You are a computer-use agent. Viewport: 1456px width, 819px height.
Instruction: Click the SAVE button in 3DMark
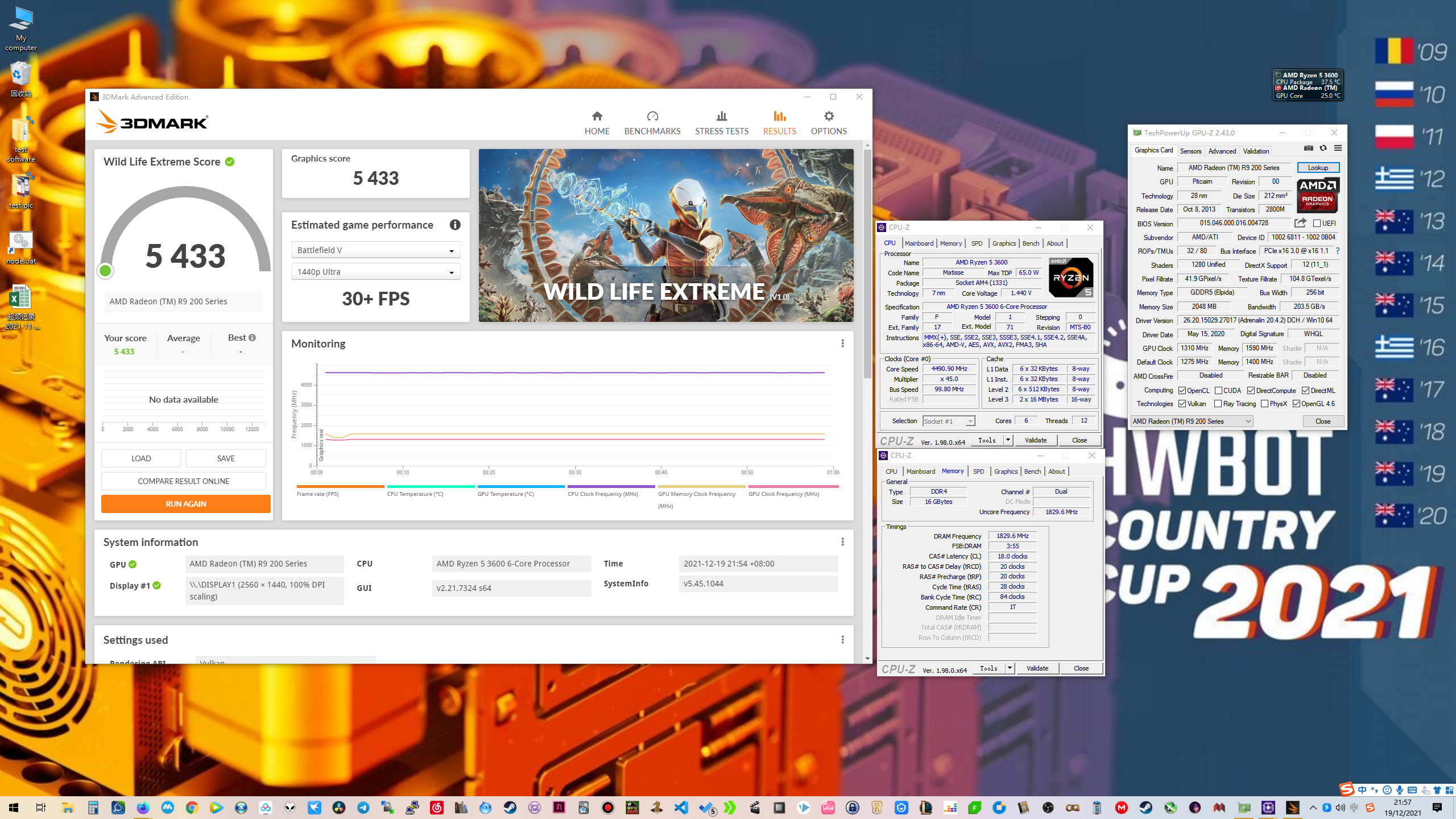[226, 458]
